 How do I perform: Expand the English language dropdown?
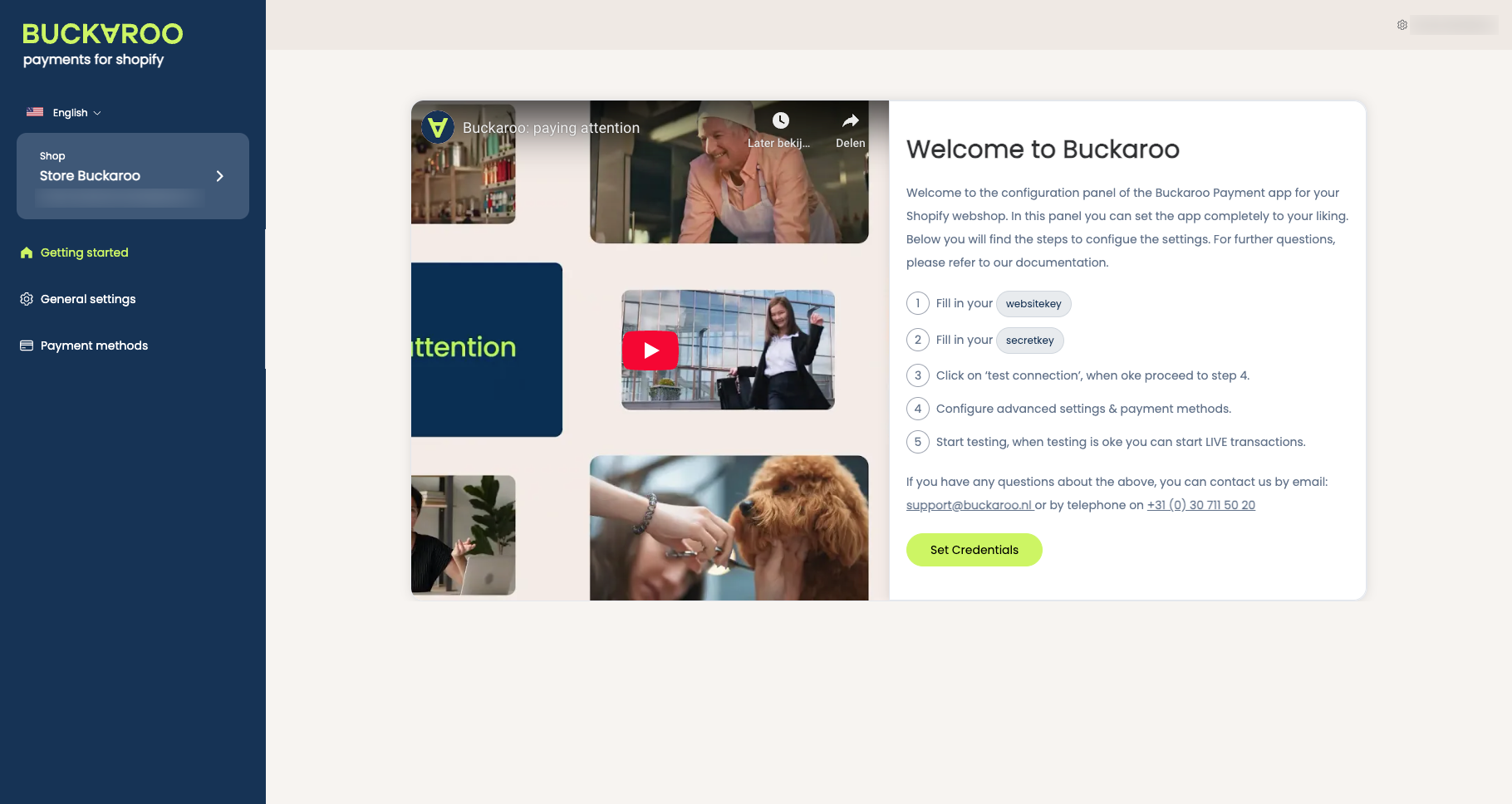coord(70,112)
